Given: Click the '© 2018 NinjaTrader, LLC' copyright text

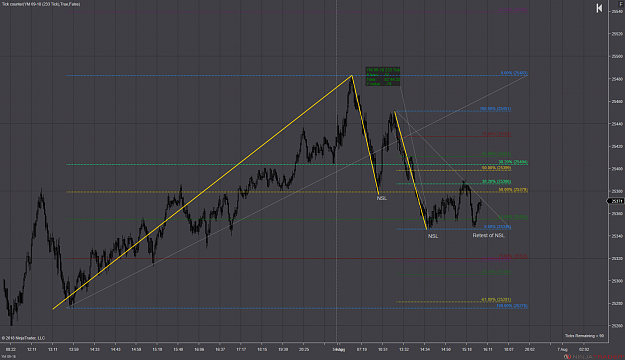Looking at the screenshot, I should pyautogui.click(x=24, y=338).
